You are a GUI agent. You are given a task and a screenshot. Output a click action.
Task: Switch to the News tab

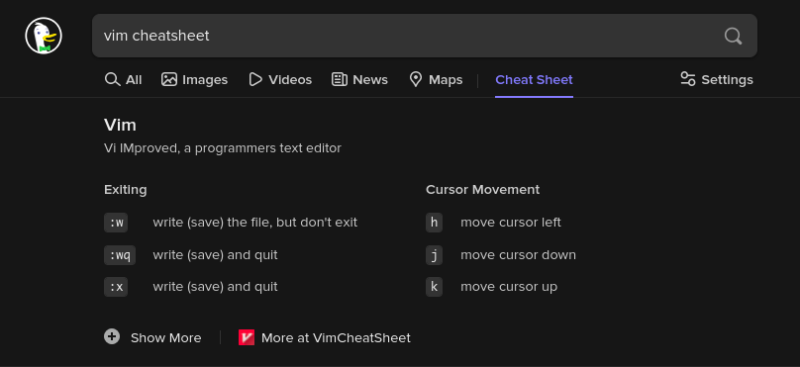click(360, 80)
